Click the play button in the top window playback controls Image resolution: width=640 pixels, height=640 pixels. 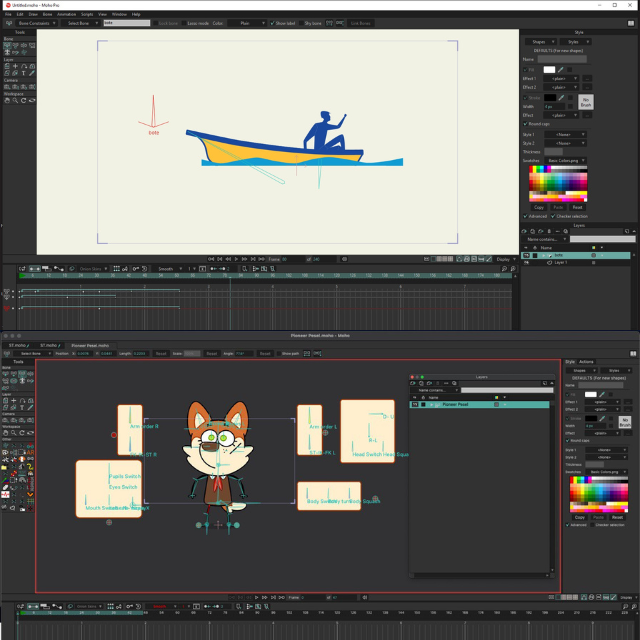pyautogui.click(x=236, y=259)
